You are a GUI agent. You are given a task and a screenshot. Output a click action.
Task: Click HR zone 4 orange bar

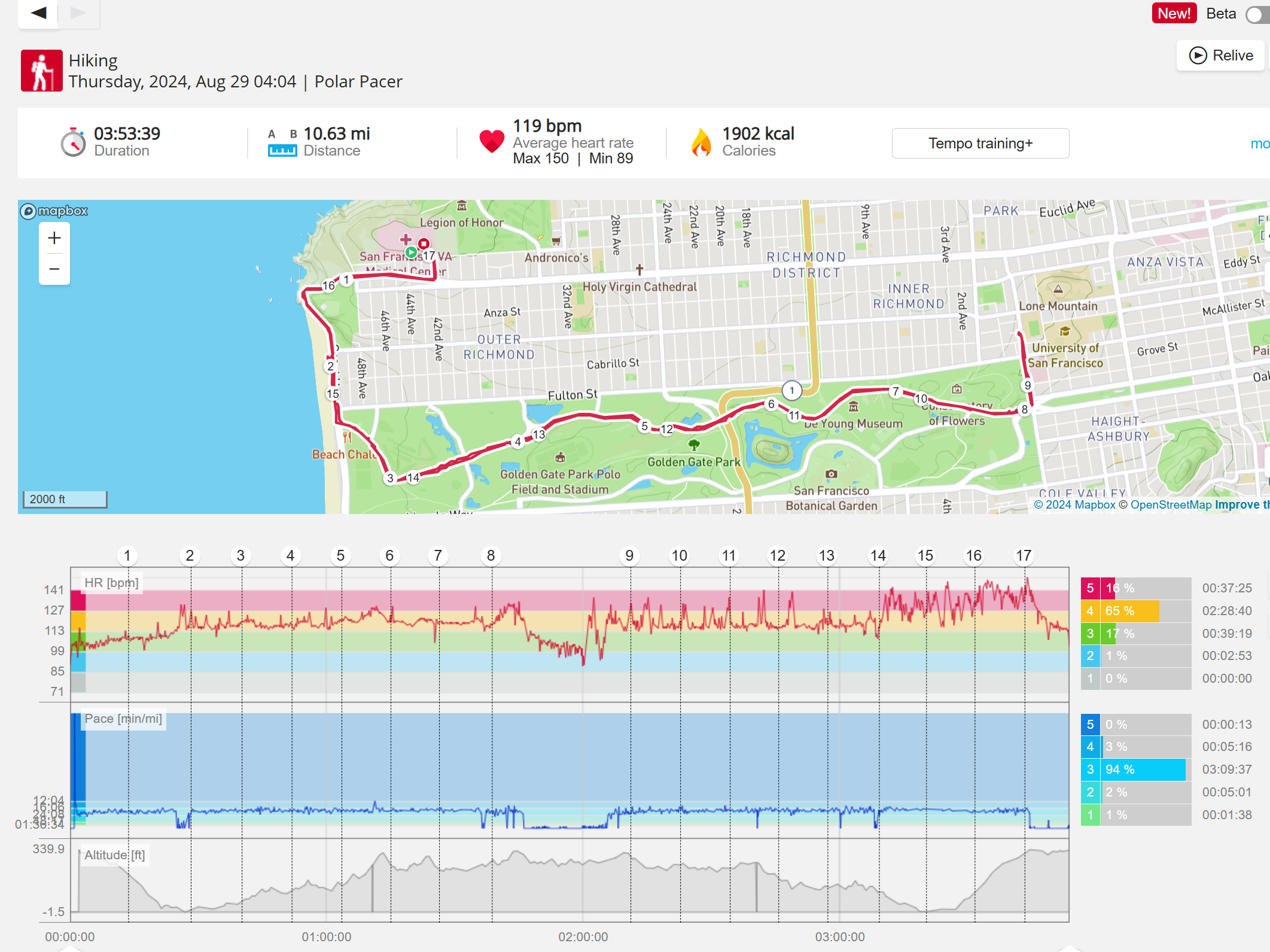(x=1131, y=611)
